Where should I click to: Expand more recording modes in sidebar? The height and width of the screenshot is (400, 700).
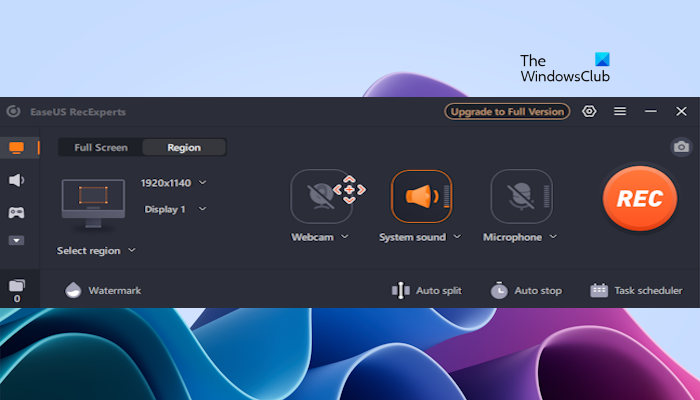click(x=17, y=241)
